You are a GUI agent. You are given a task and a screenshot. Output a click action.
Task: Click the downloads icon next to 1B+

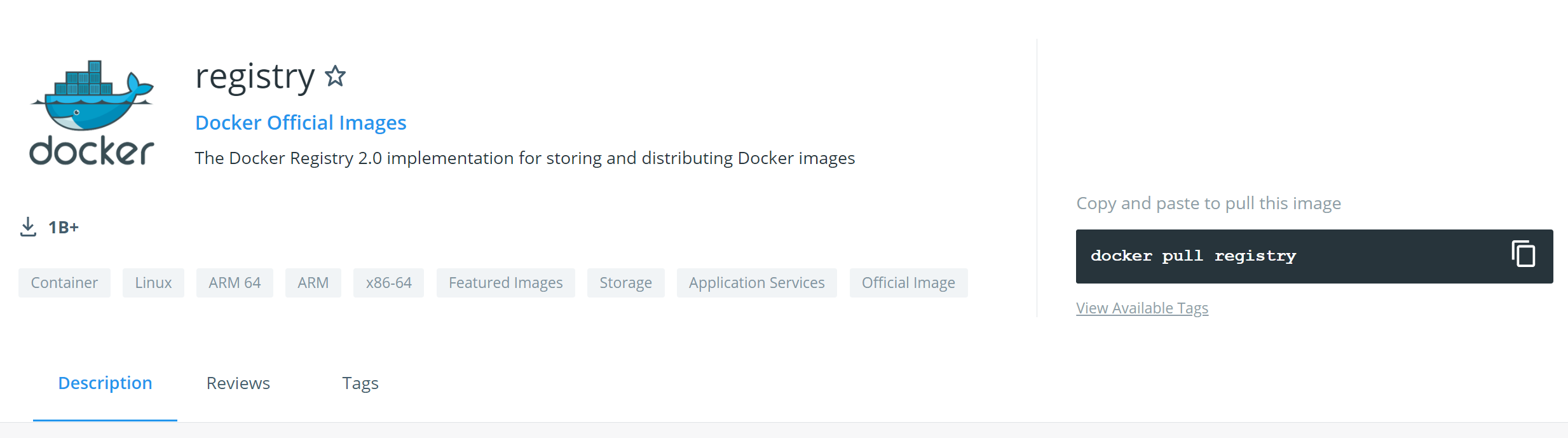pyautogui.click(x=28, y=227)
